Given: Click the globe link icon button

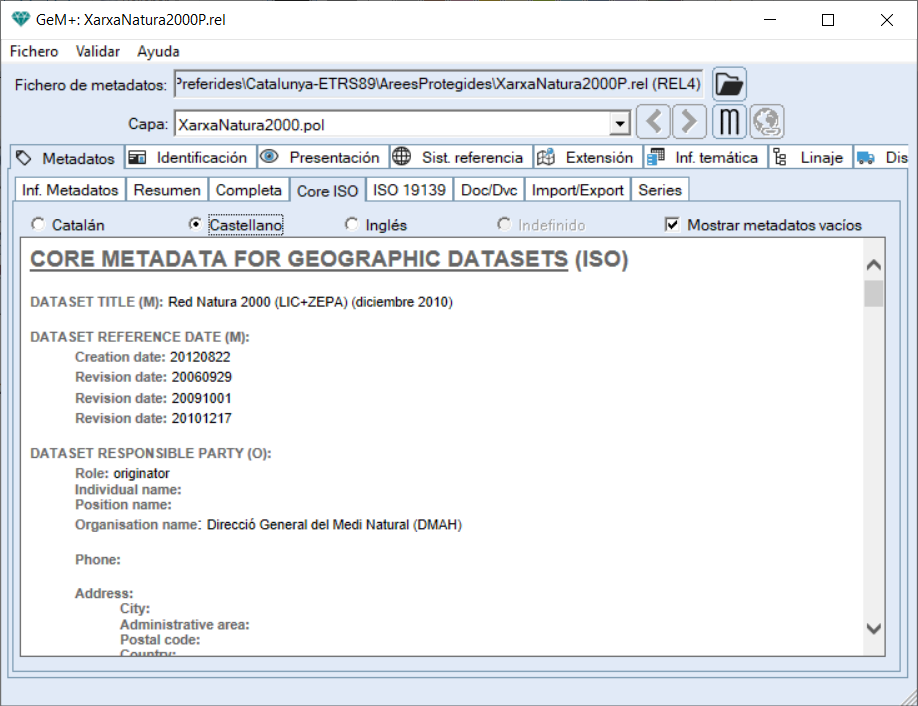Looking at the screenshot, I should coord(767,123).
